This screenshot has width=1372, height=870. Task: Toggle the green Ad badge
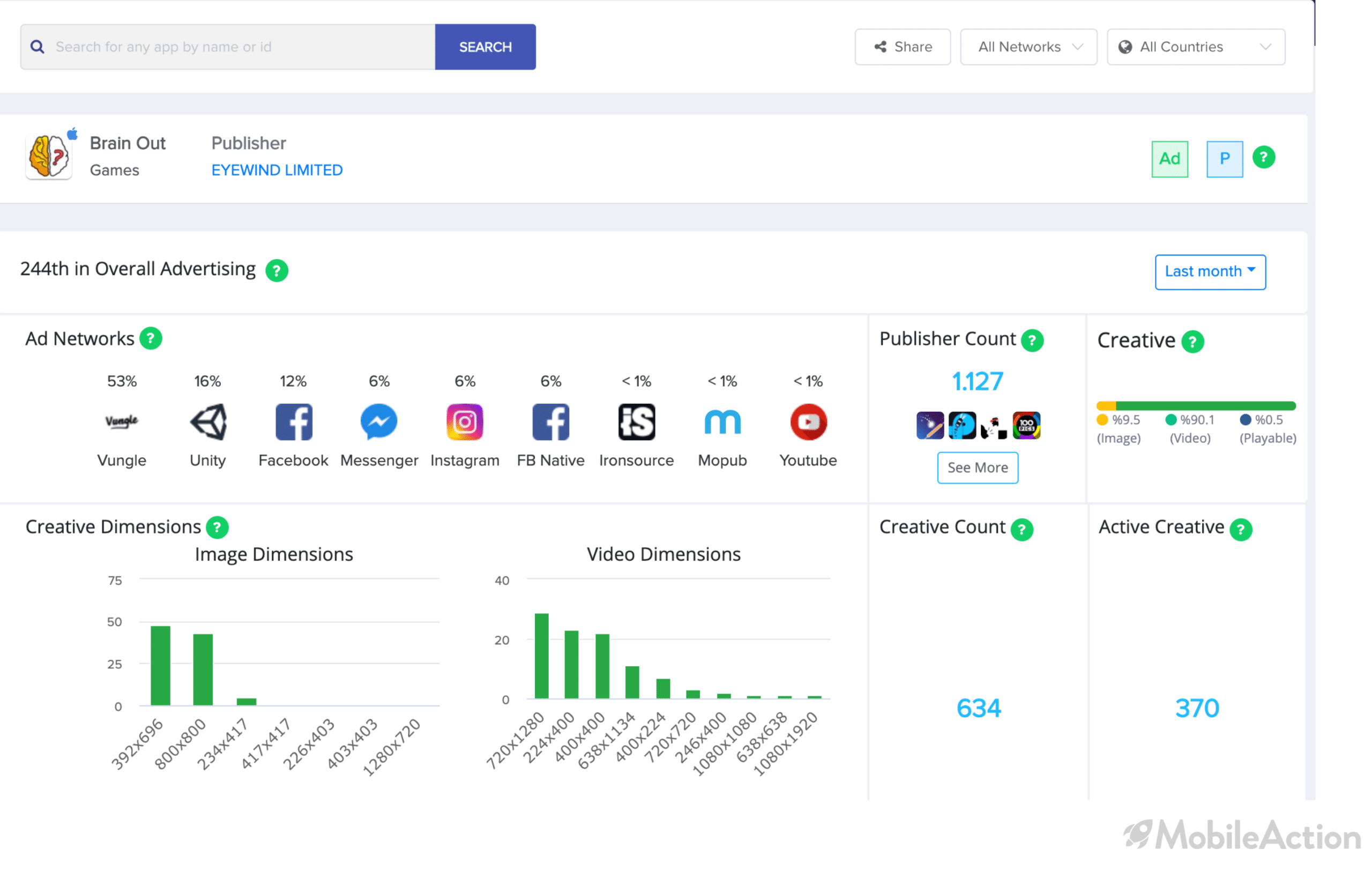click(x=1170, y=159)
